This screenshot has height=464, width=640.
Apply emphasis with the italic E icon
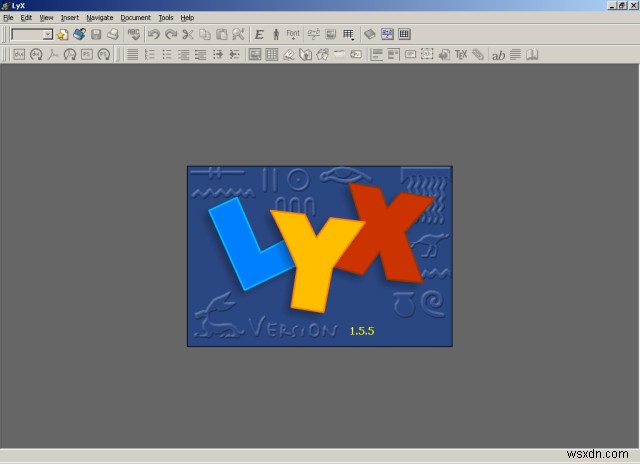click(259, 34)
